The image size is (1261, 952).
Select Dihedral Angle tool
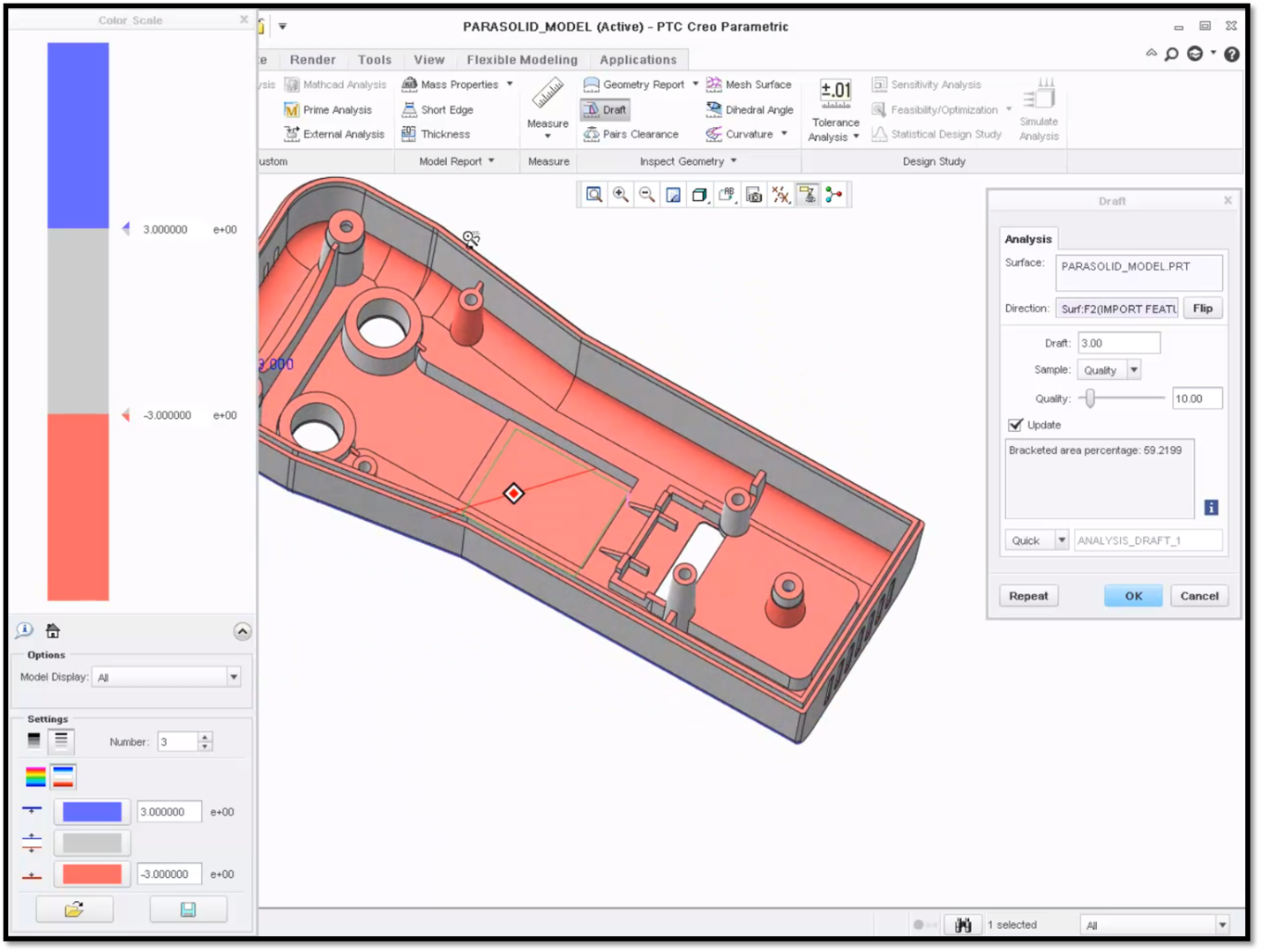point(750,109)
